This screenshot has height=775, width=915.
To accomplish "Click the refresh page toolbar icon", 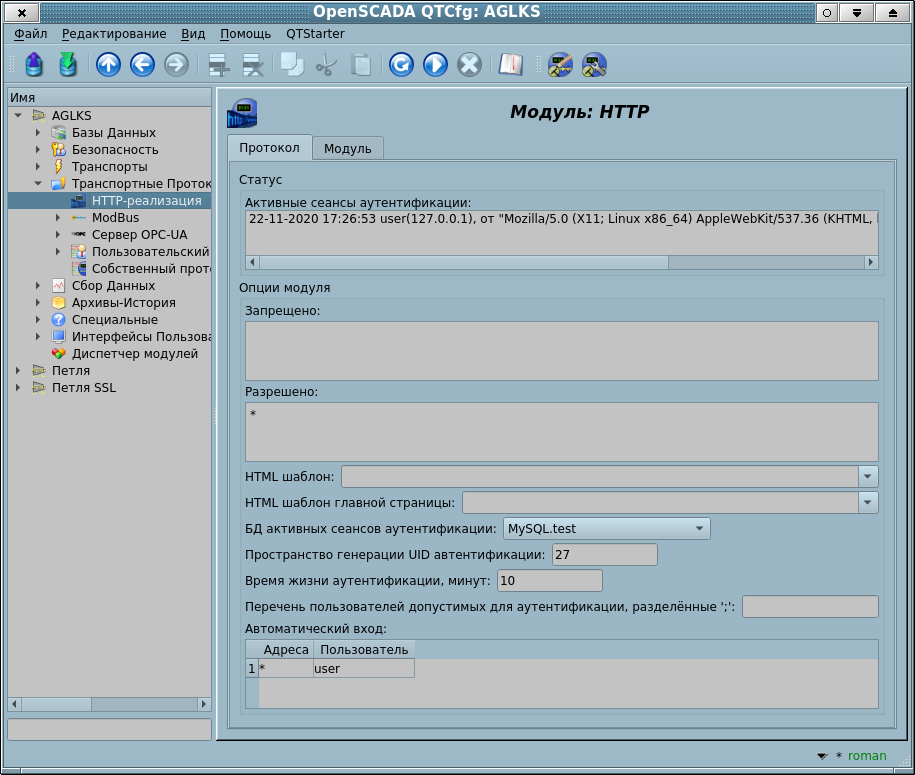I will click(401, 65).
